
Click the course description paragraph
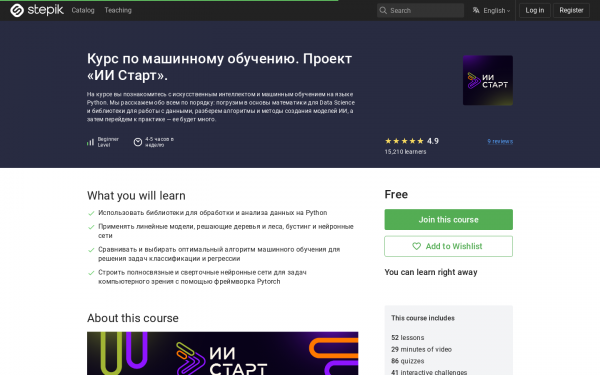pyautogui.click(x=221, y=107)
